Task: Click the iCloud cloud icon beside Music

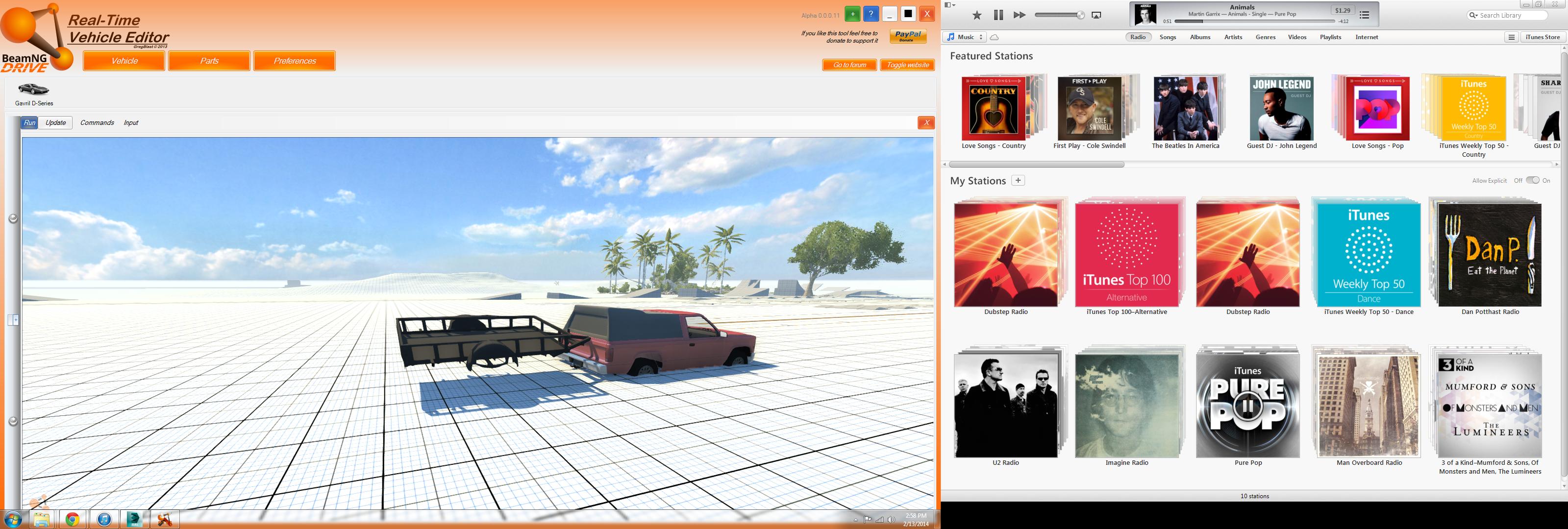Action: [x=994, y=37]
